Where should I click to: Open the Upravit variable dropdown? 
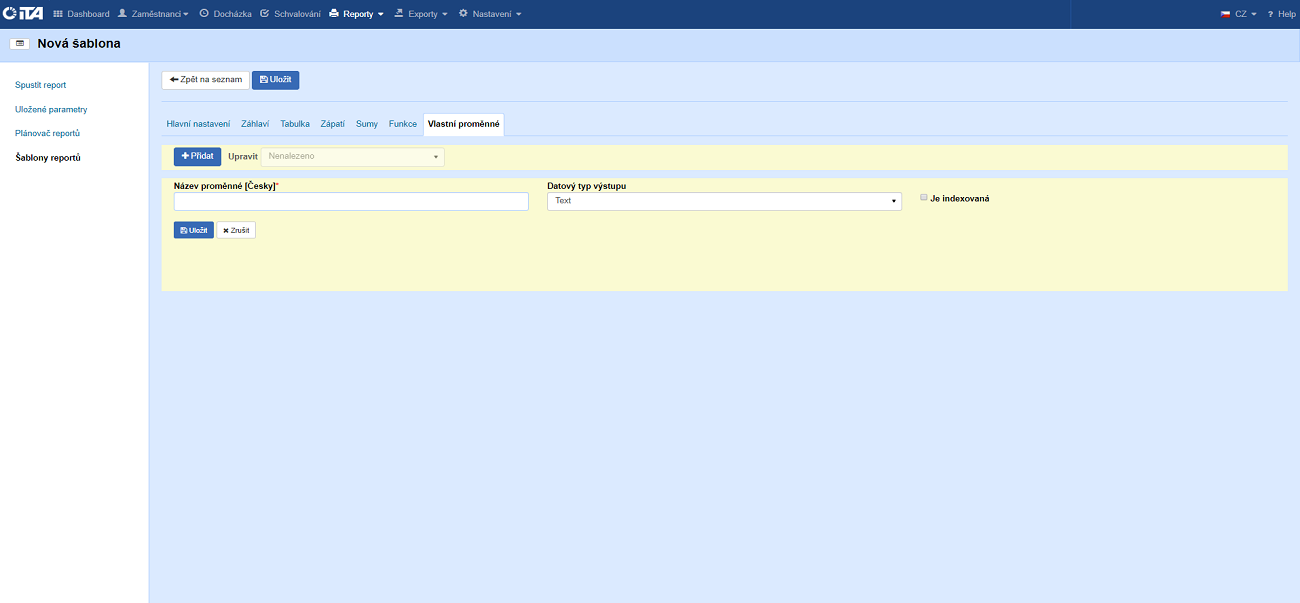[x=352, y=157]
